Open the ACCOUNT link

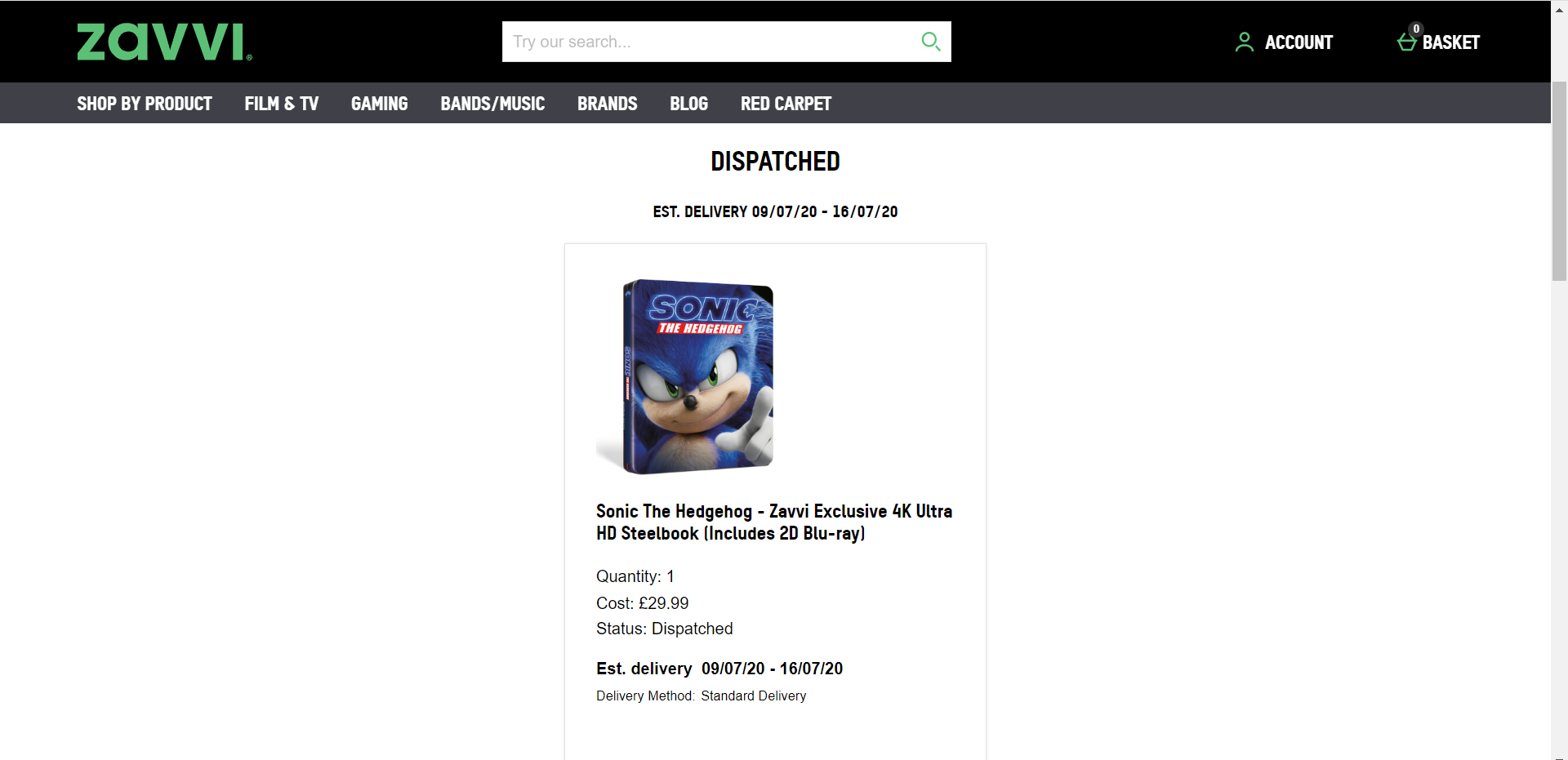click(x=1298, y=42)
